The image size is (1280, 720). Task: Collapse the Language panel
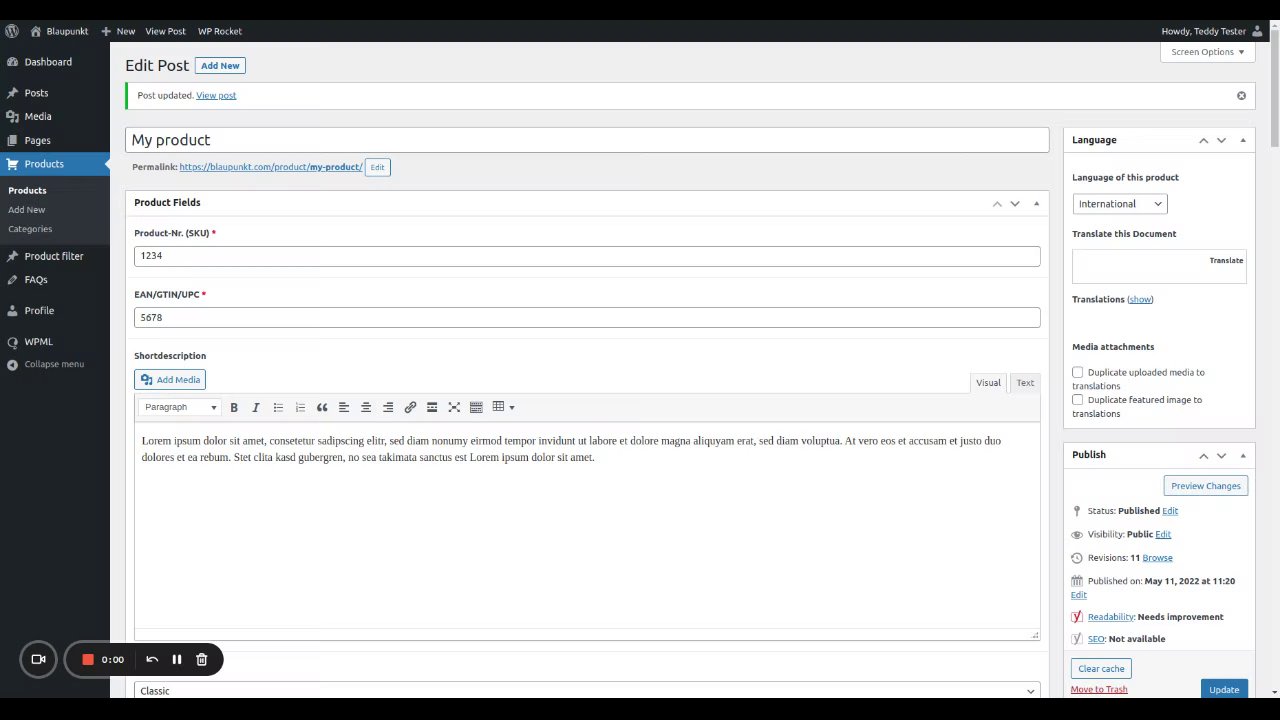(1243, 140)
